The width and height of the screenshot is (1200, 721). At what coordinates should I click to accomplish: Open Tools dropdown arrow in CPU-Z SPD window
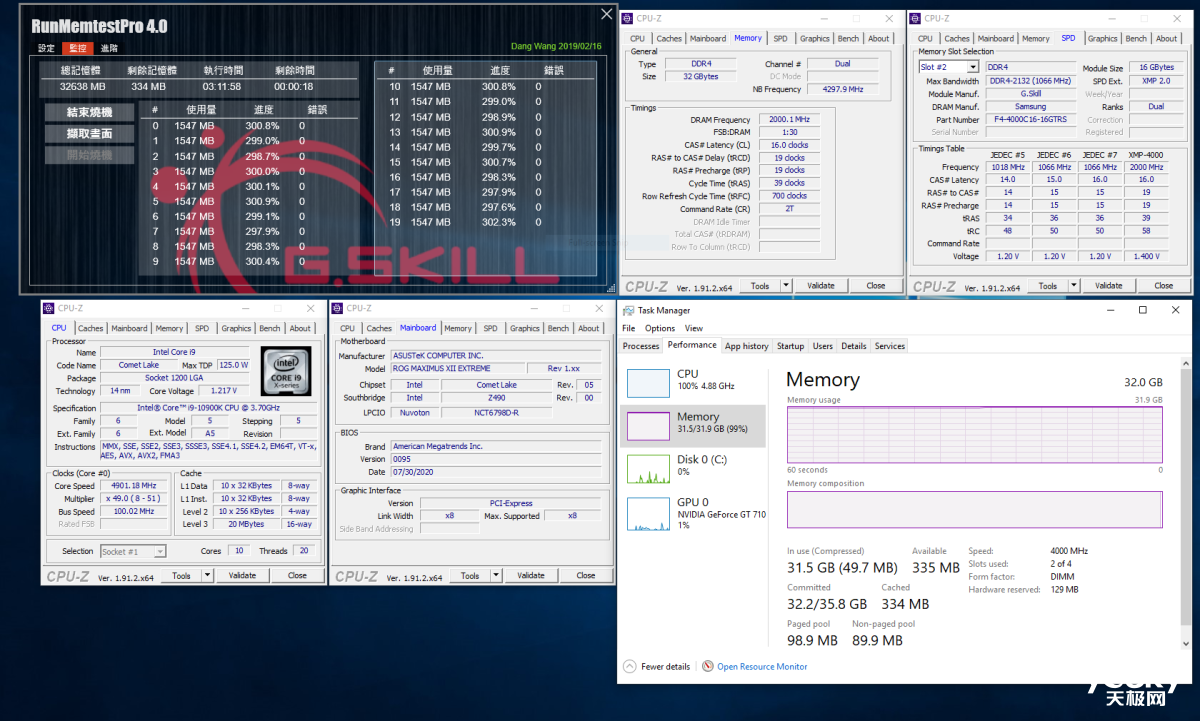[1073, 285]
